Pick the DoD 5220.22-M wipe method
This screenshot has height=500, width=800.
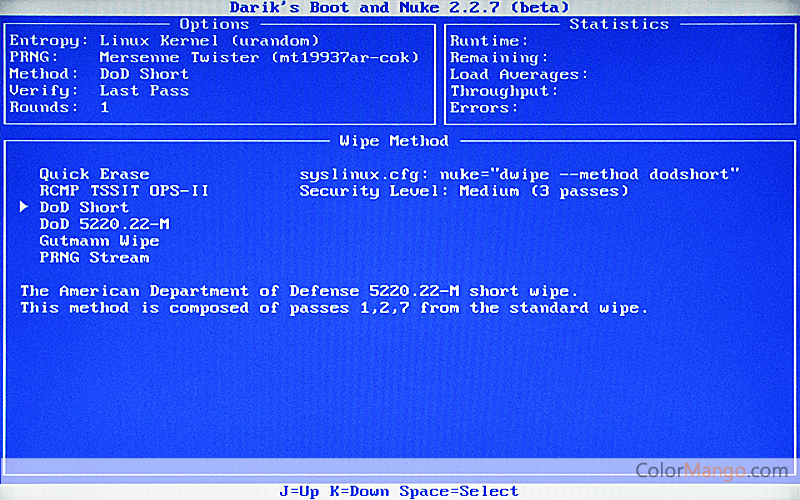[x=104, y=224]
